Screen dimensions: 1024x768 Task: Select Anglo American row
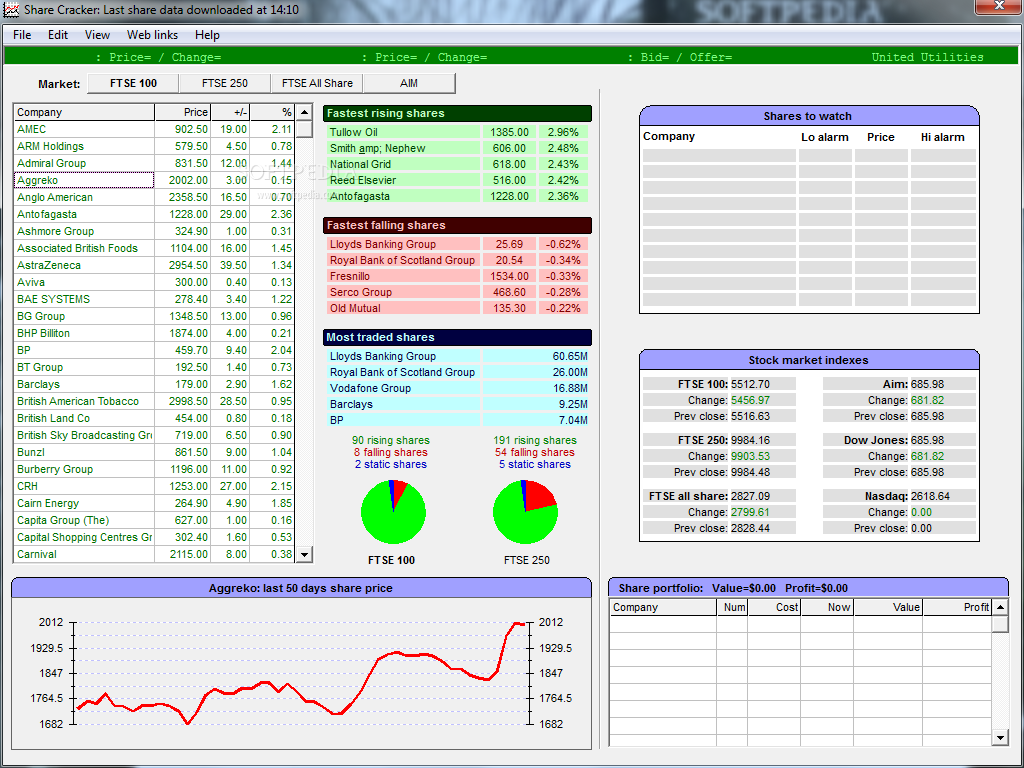click(155, 197)
